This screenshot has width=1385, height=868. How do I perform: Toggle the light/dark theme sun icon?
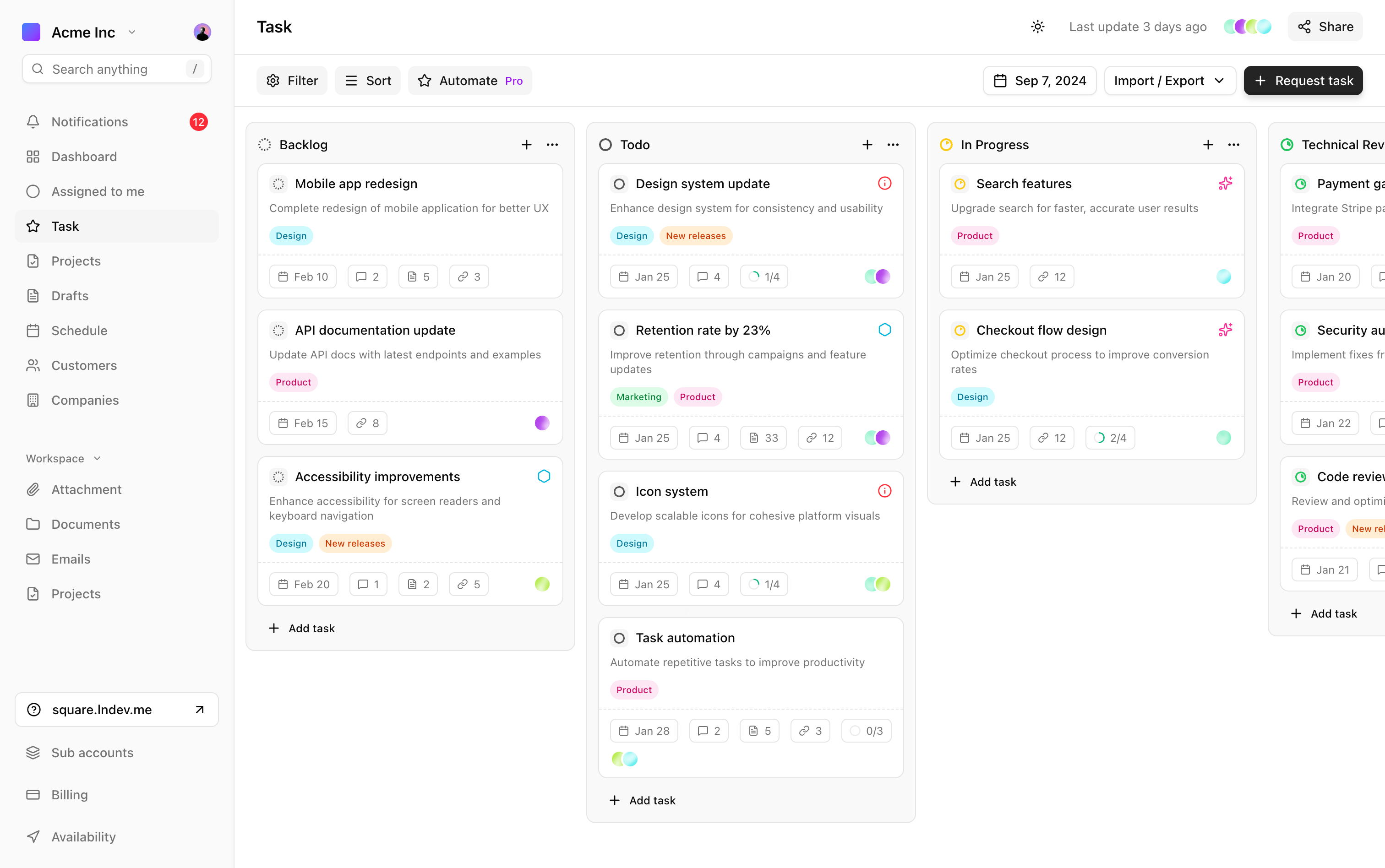pyautogui.click(x=1037, y=27)
